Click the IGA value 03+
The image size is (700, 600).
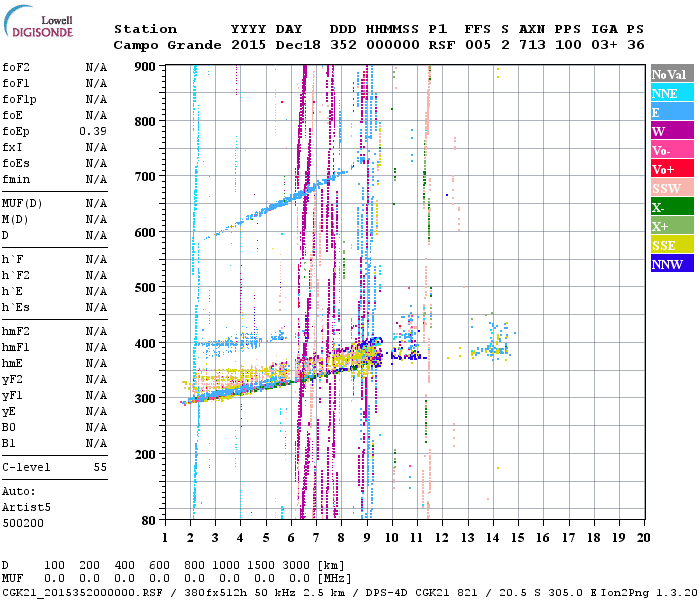coord(604,45)
